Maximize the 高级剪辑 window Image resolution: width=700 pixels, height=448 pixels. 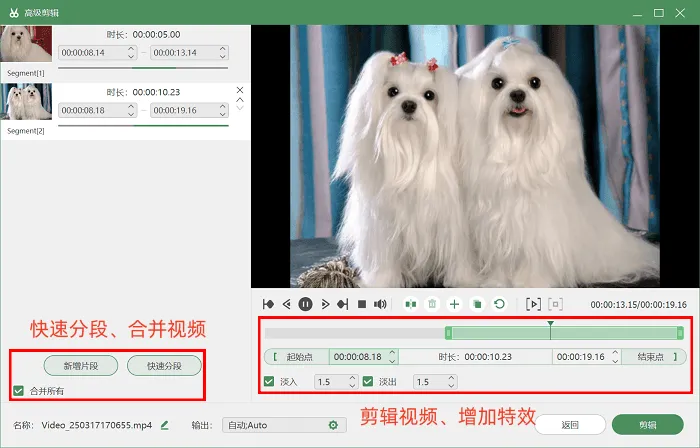pyautogui.click(x=658, y=13)
